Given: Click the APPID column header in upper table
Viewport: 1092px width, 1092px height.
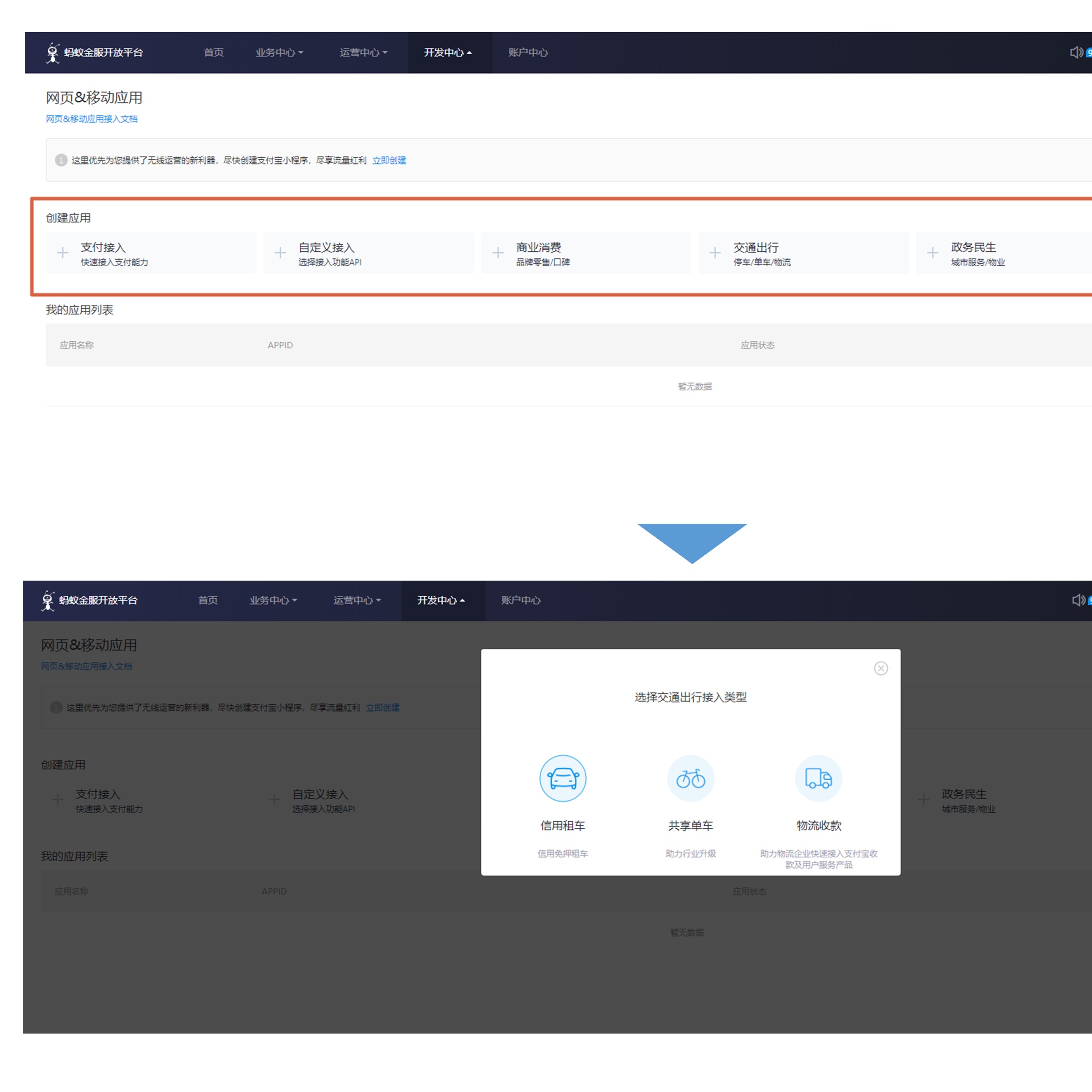Looking at the screenshot, I should [x=280, y=345].
